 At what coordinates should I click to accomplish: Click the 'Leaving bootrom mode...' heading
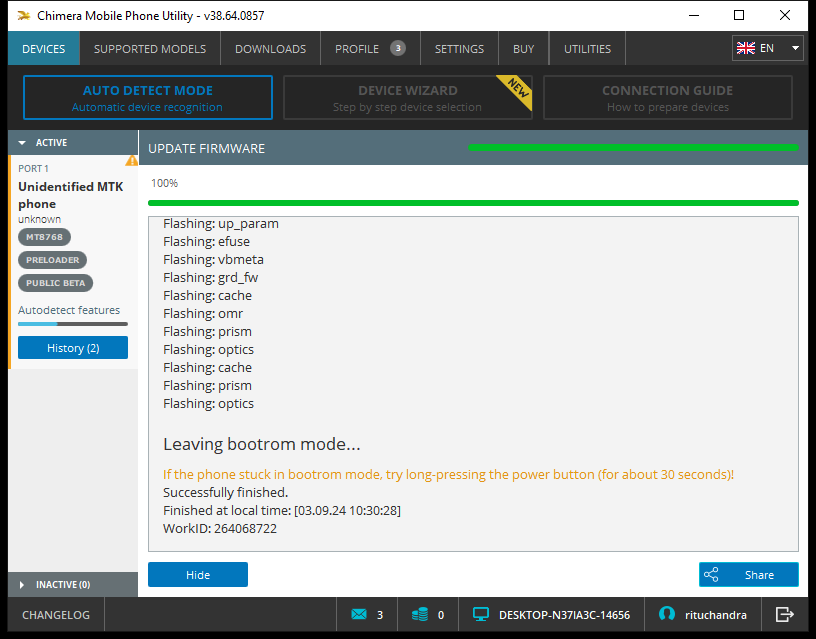tap(262, 444)
